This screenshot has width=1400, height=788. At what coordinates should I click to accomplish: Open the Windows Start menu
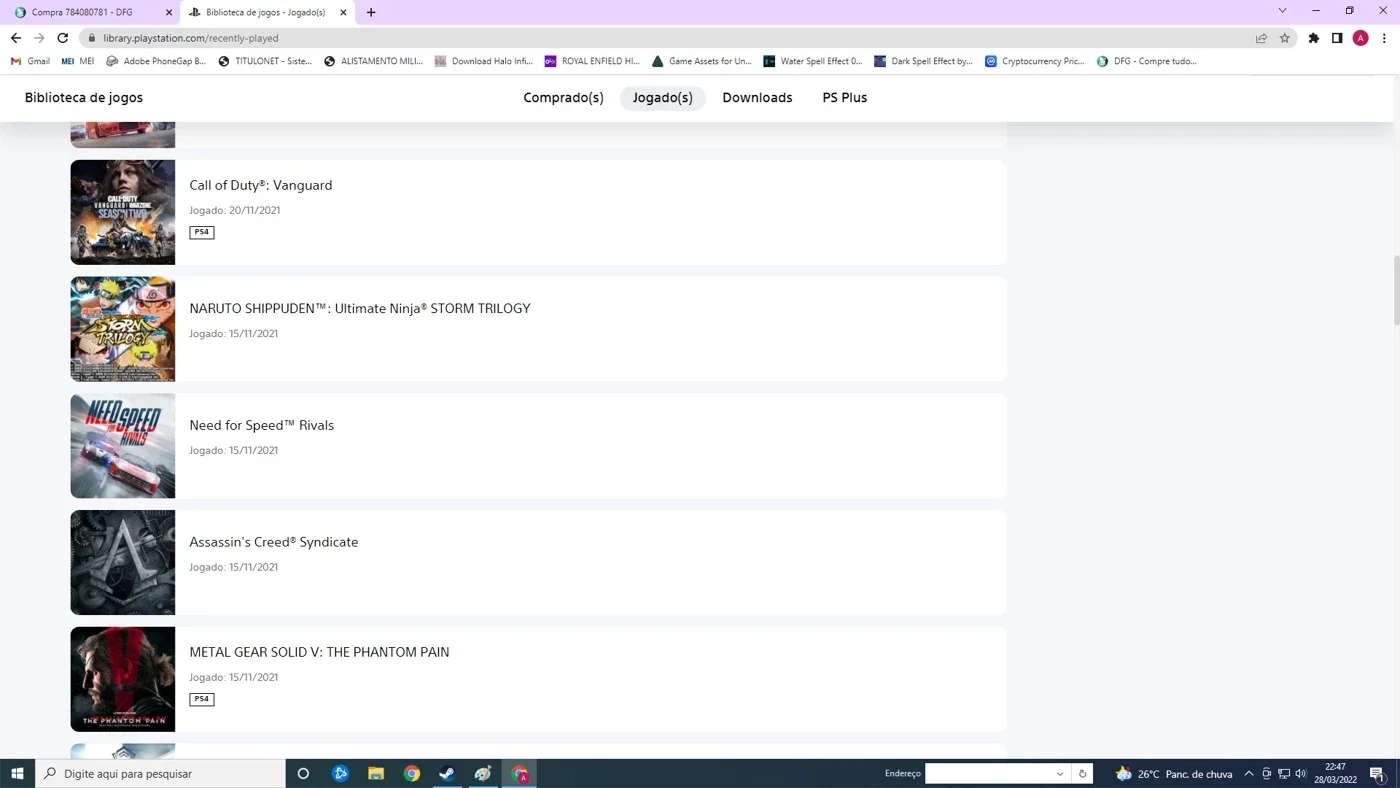(17, 774)
